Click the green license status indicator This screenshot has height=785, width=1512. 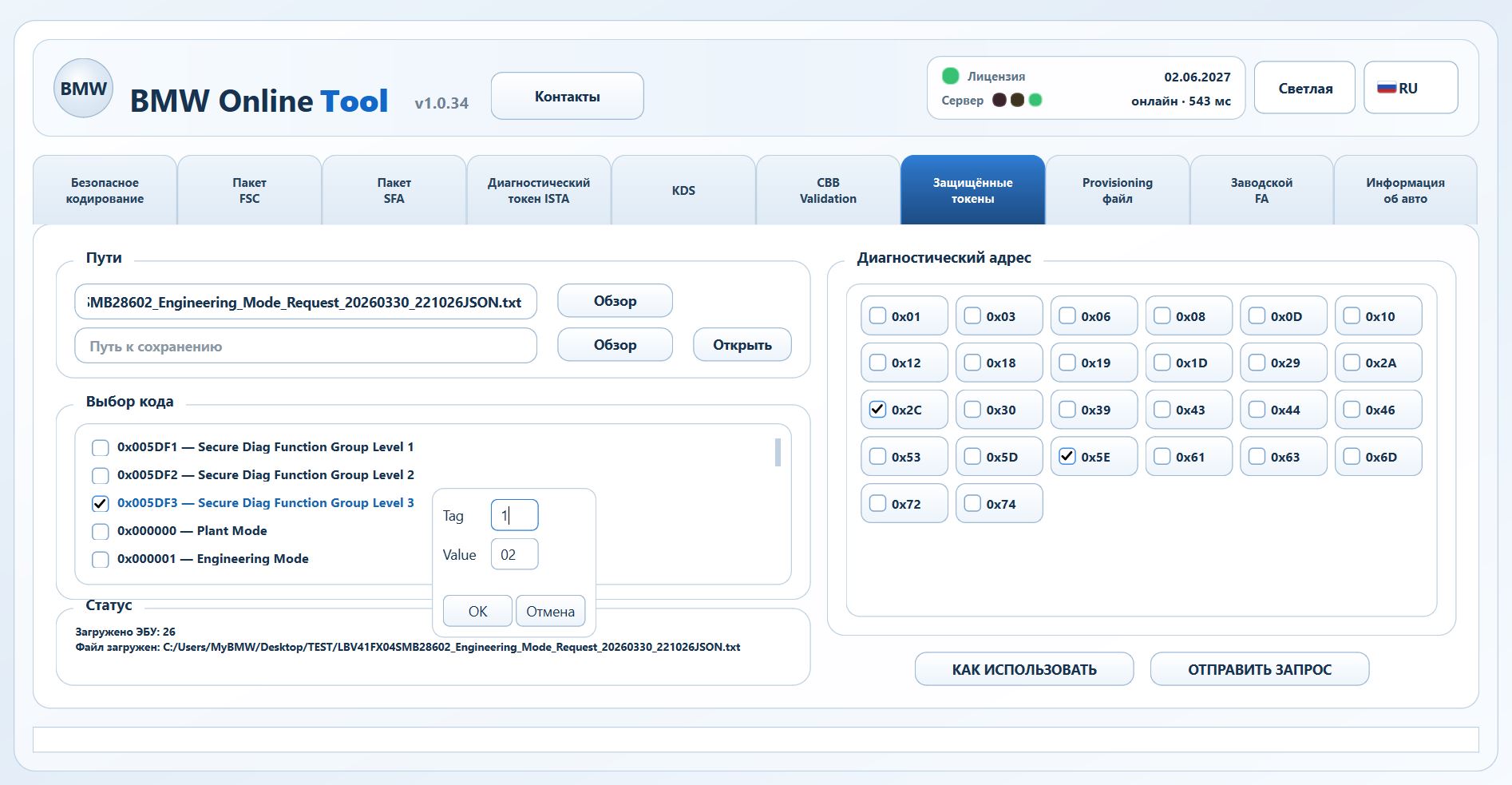(x=950, y=76)
